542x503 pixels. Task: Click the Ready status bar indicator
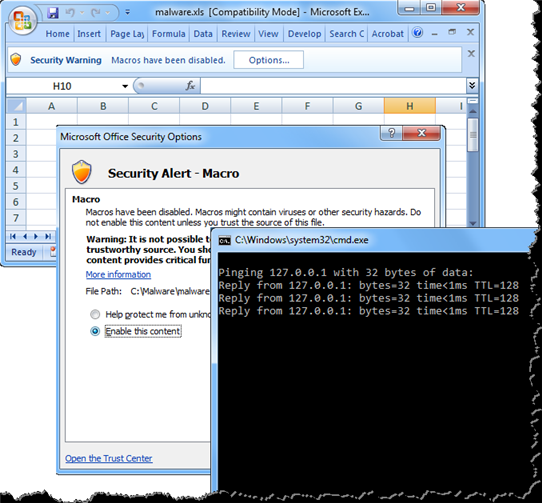tap(24, 252)
